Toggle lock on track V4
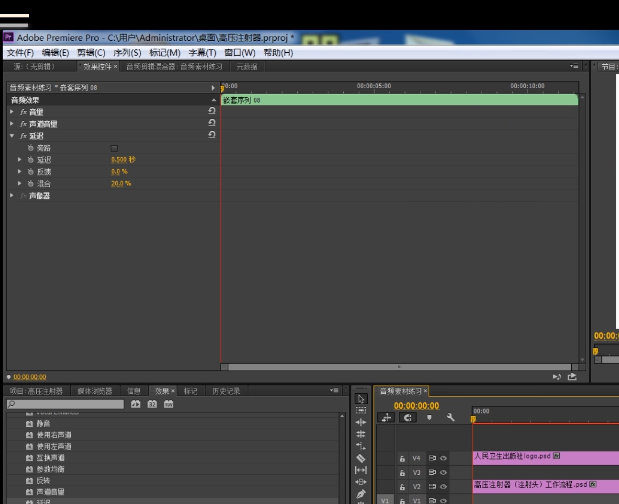Viewport: 619px width, 504px height. click(x=402, y=457)
